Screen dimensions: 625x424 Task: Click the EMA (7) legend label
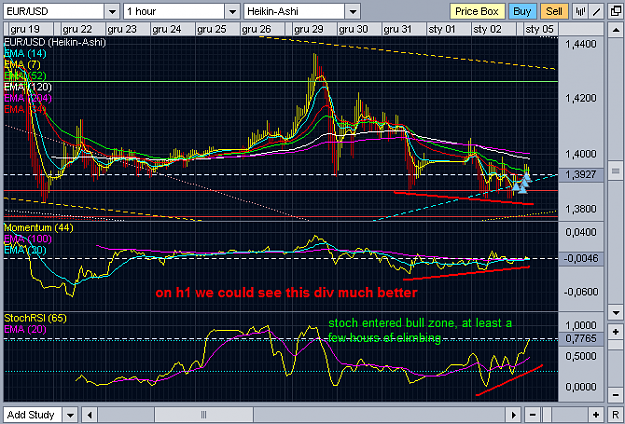[22, 65]
